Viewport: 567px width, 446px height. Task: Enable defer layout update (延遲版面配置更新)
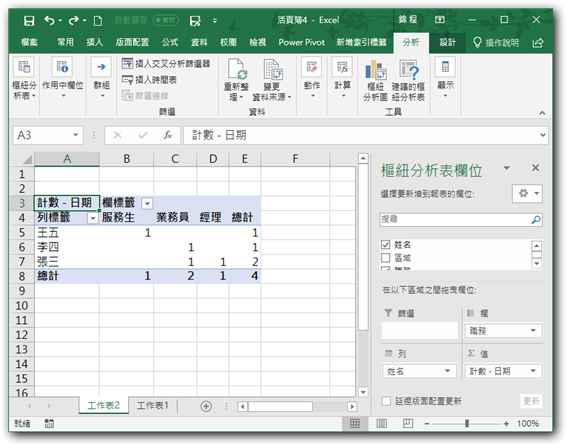tap(386, 401)
